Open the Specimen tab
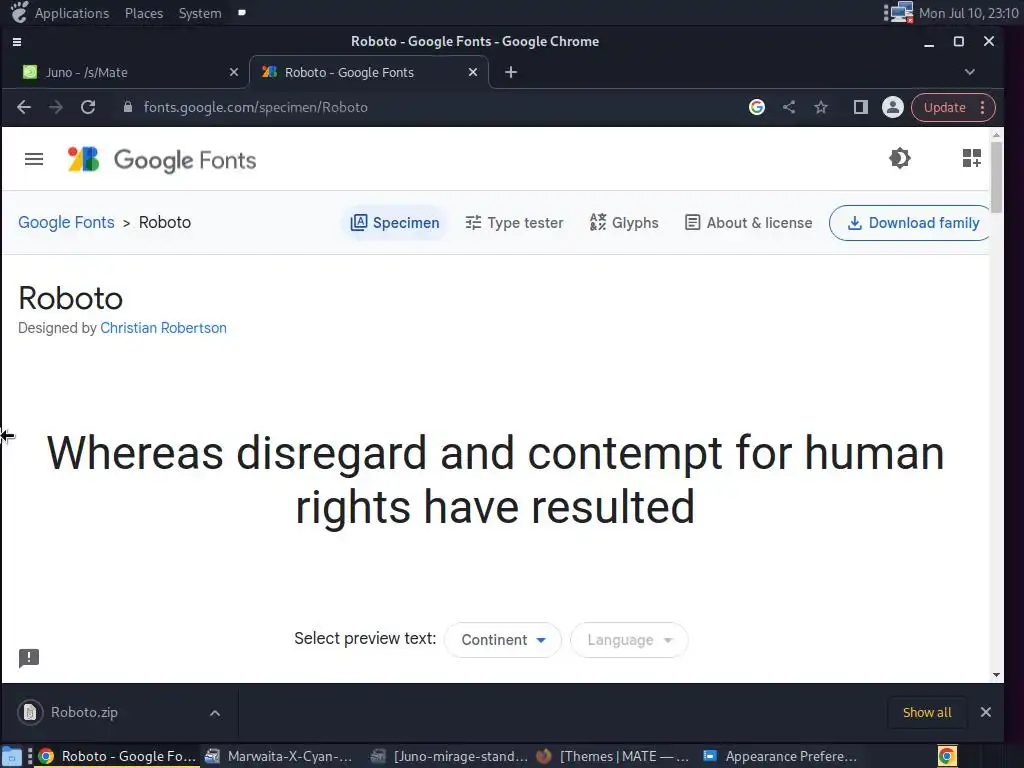This screenshot has height=768, width=1024. click(x=395, y=223)
